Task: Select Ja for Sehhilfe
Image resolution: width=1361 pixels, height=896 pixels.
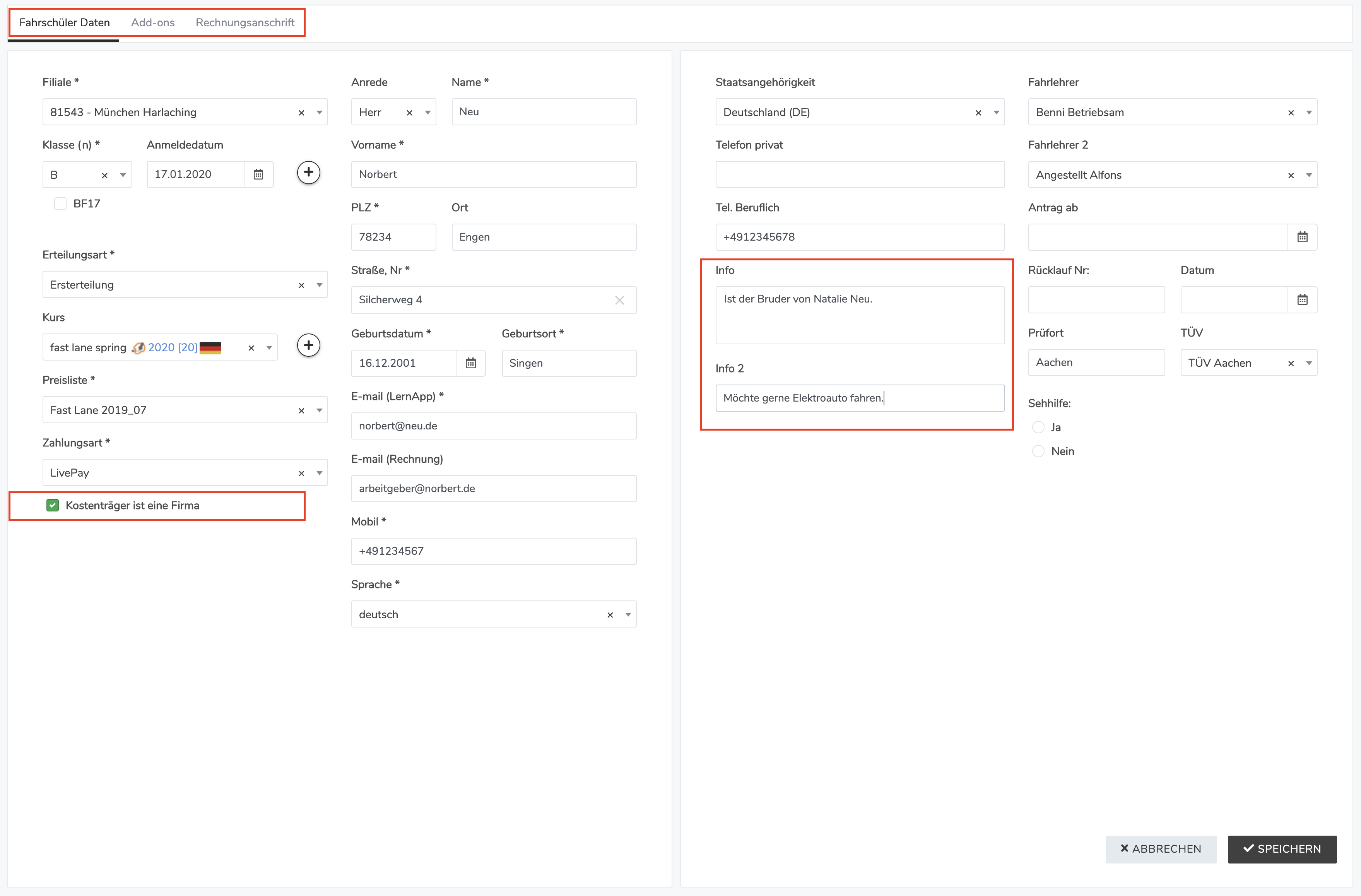Action: coord(1038,427)
